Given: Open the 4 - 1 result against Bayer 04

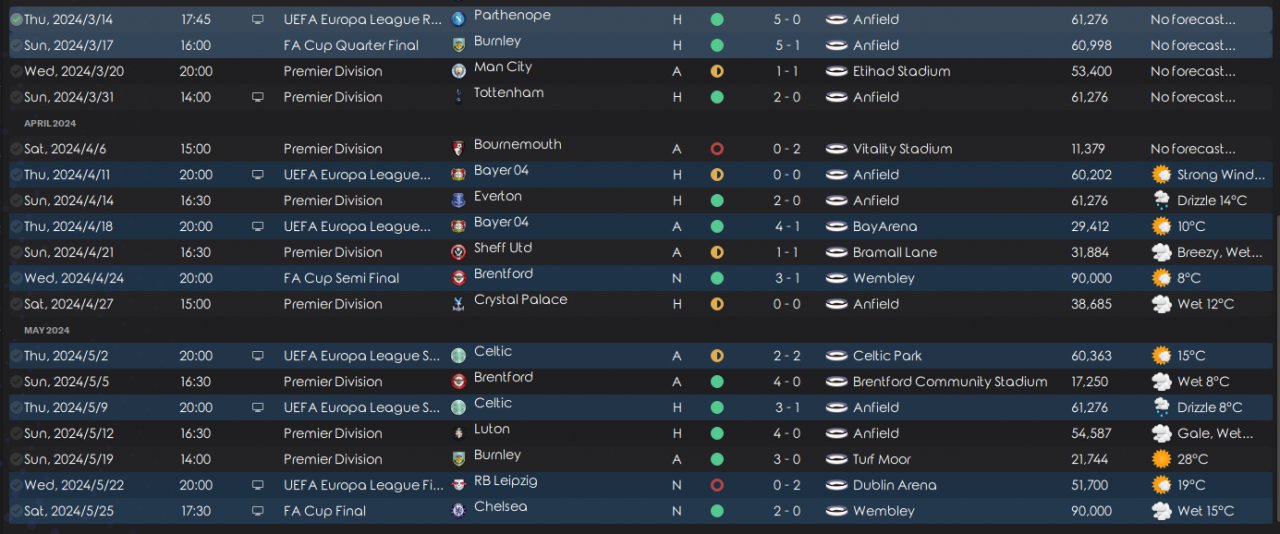Looking at the screenshot, I should point(785,226).
